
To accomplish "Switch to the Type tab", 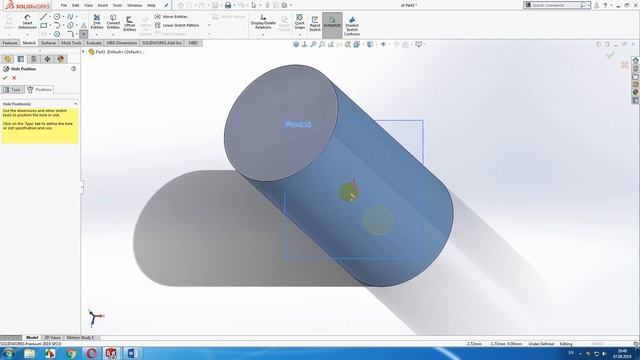I will pyautogui.click(x=12, y=89).
